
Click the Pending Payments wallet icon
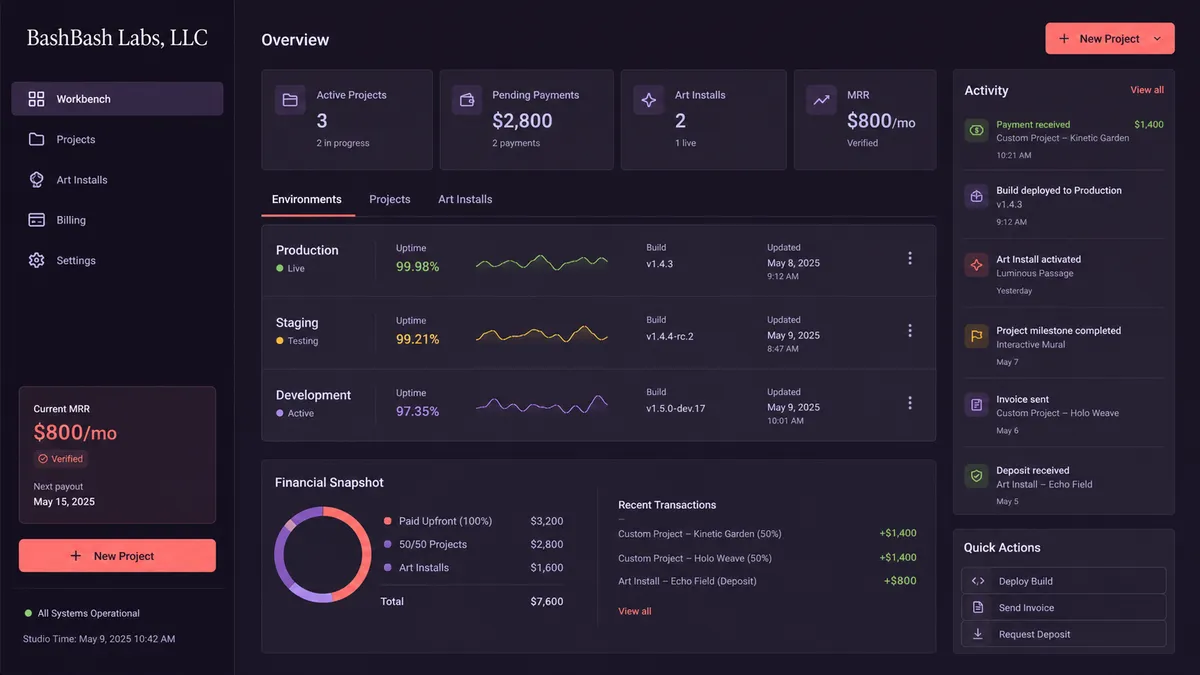[466, 100]
